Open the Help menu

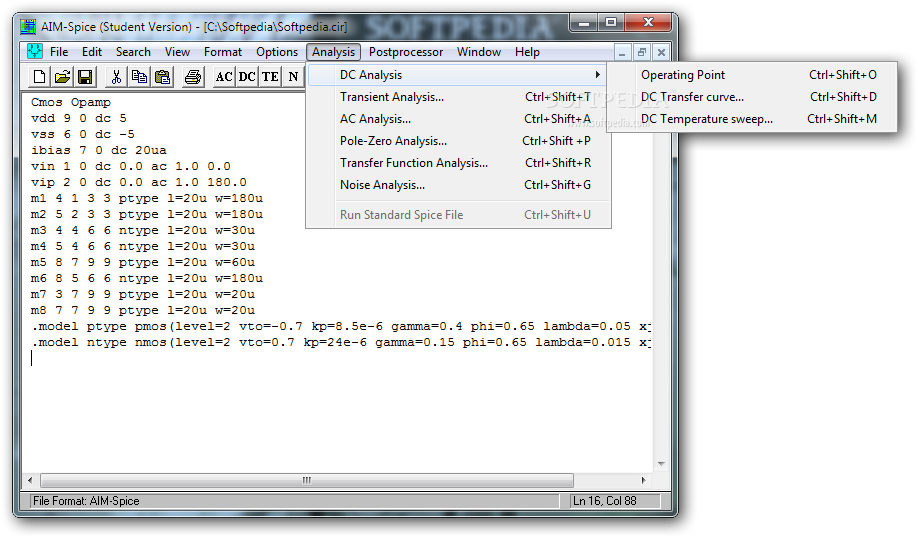(x=527, y=52)
